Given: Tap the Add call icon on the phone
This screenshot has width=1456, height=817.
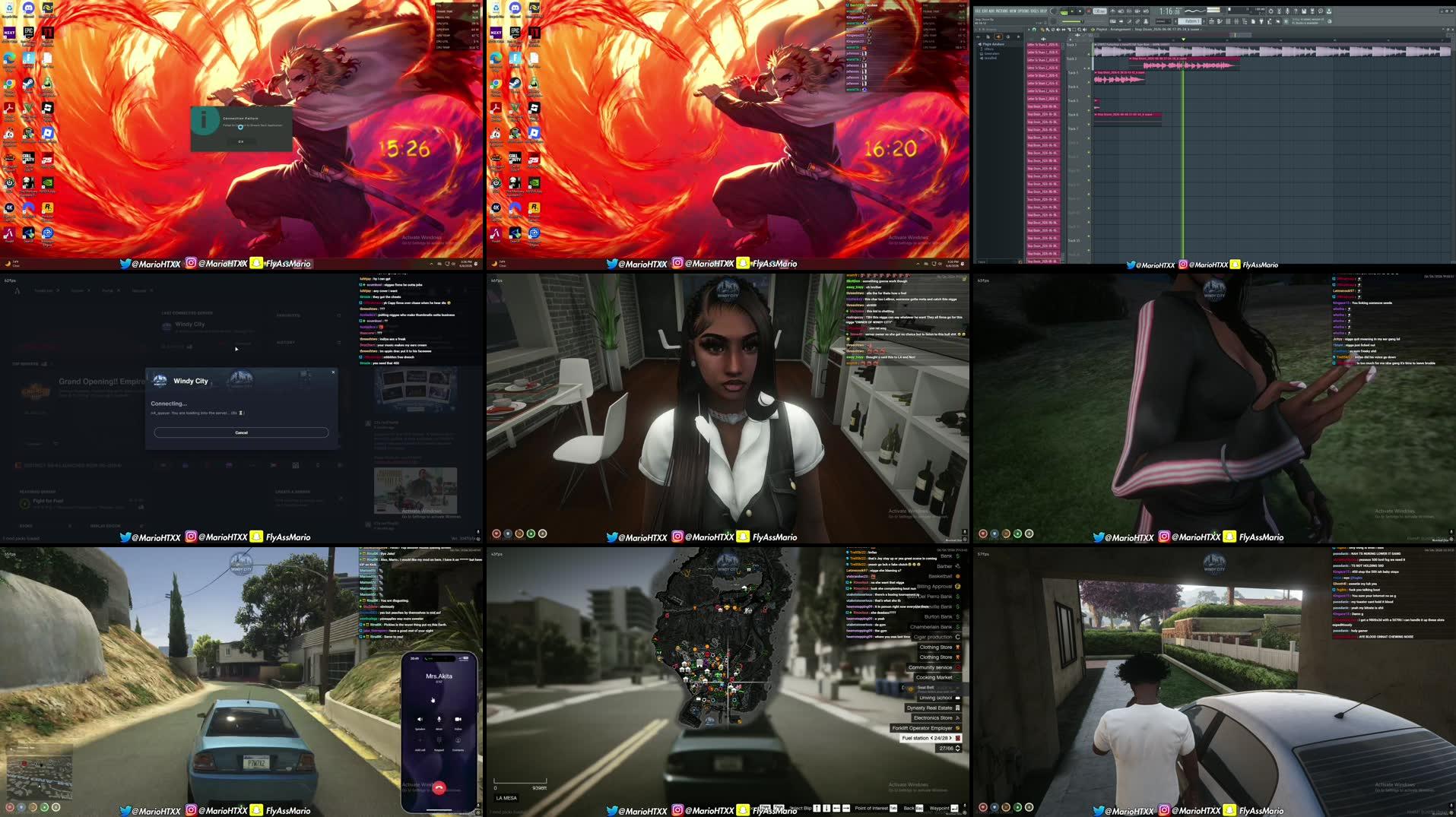Looking at the screenshot, I should point(420,740).
